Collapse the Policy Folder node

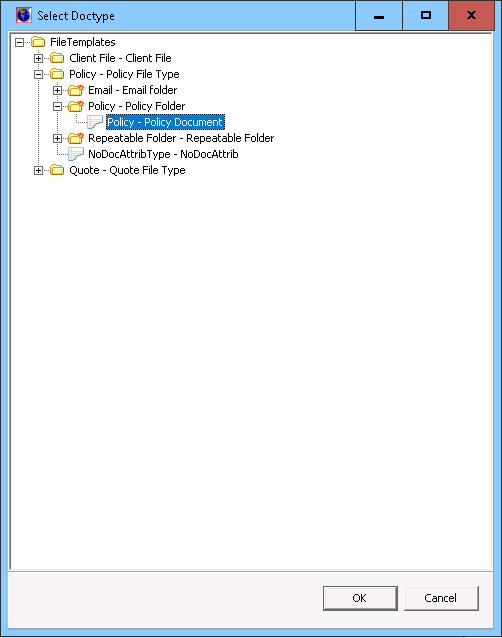57,107
